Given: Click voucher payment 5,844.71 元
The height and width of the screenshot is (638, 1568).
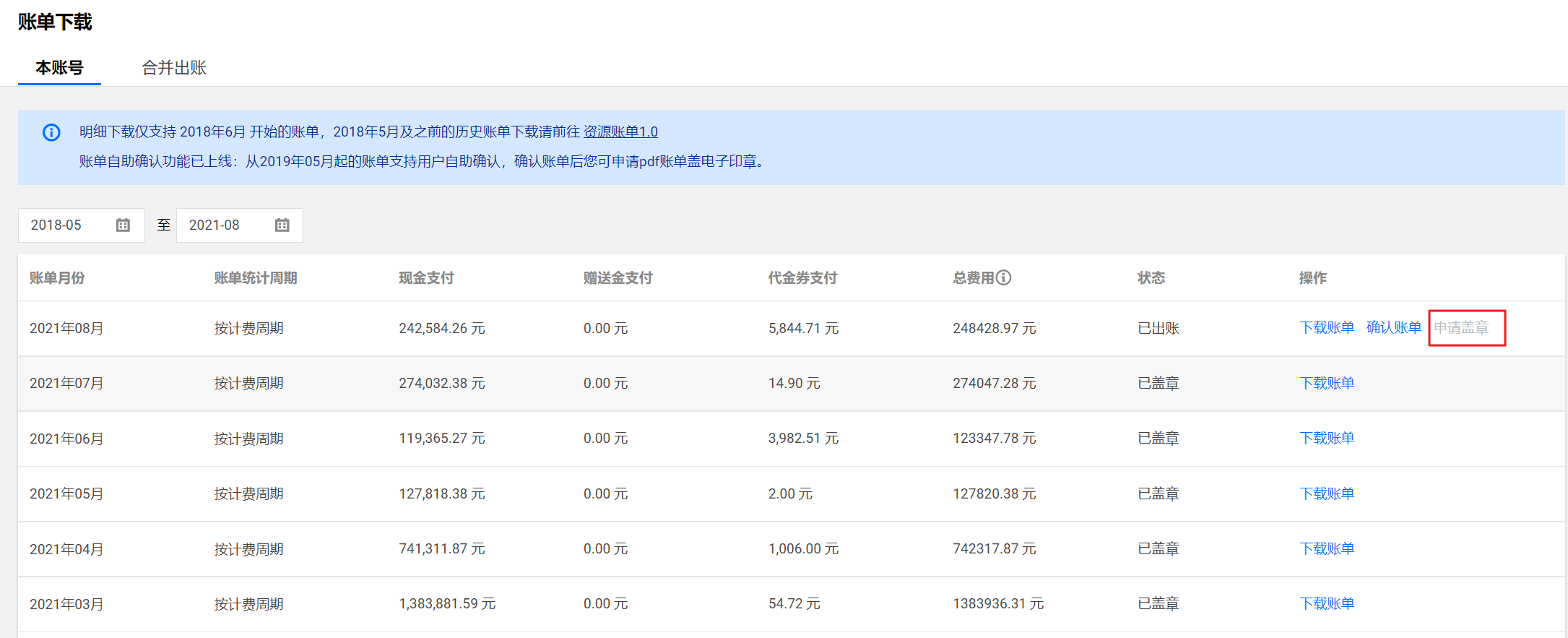Looking at the screenshot, I should 804,328.
